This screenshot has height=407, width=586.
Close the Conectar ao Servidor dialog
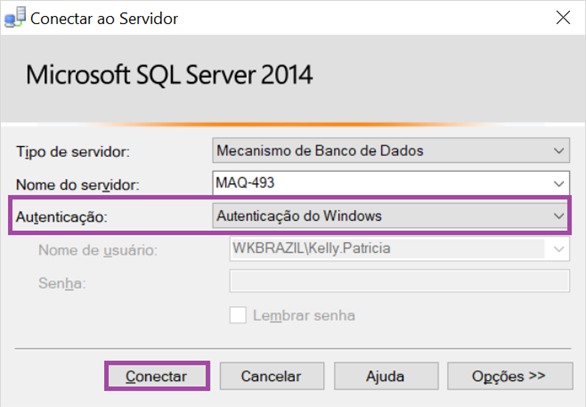[x=563, y=18]
